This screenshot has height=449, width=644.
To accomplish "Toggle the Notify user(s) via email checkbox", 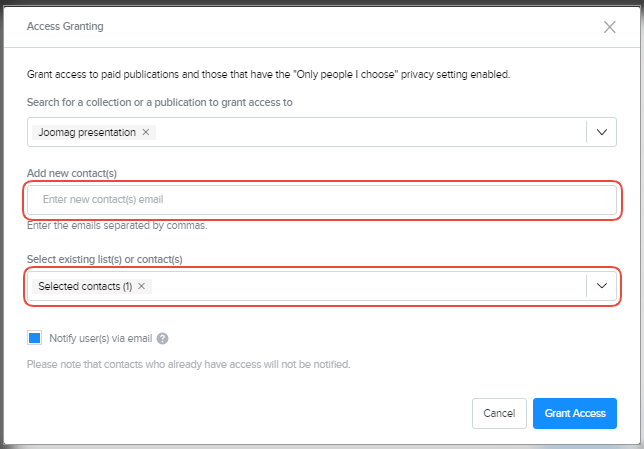I will coord(35,338).
